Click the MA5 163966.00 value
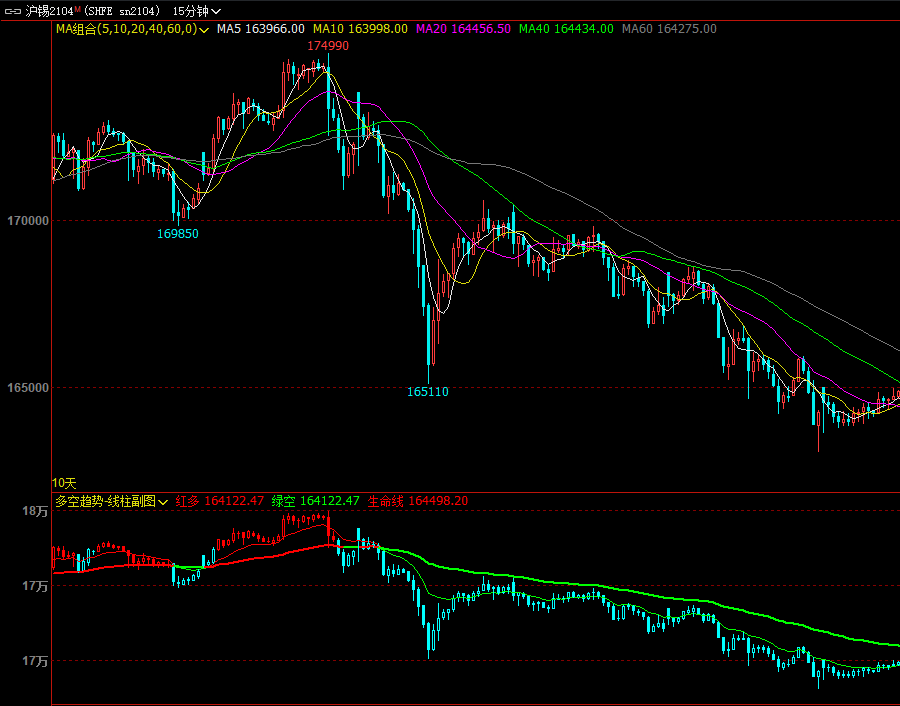This screenshot has width=900, height=706. coord(261,29)
